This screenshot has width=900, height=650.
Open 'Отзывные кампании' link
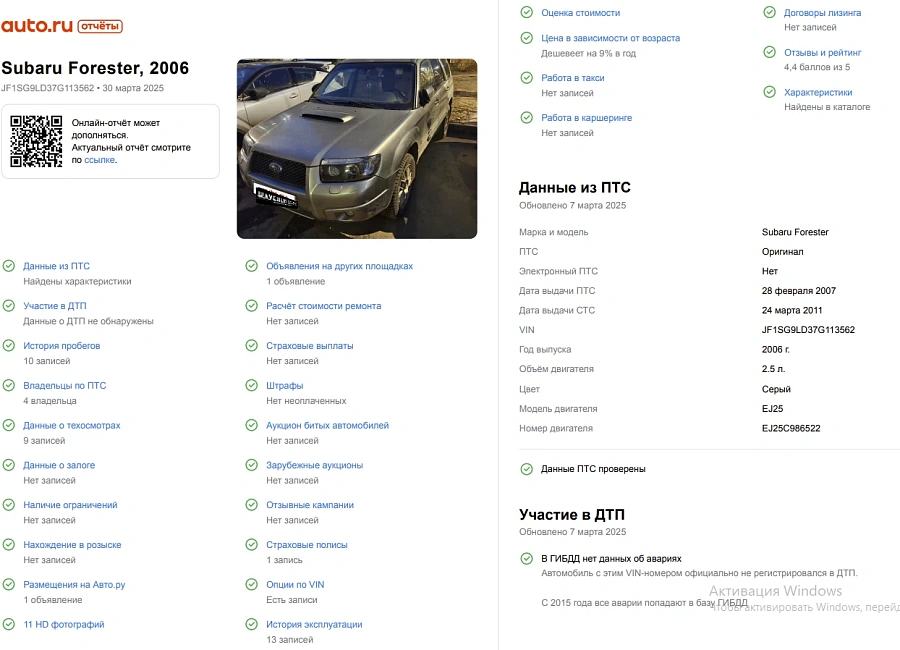tap(310, 505)
